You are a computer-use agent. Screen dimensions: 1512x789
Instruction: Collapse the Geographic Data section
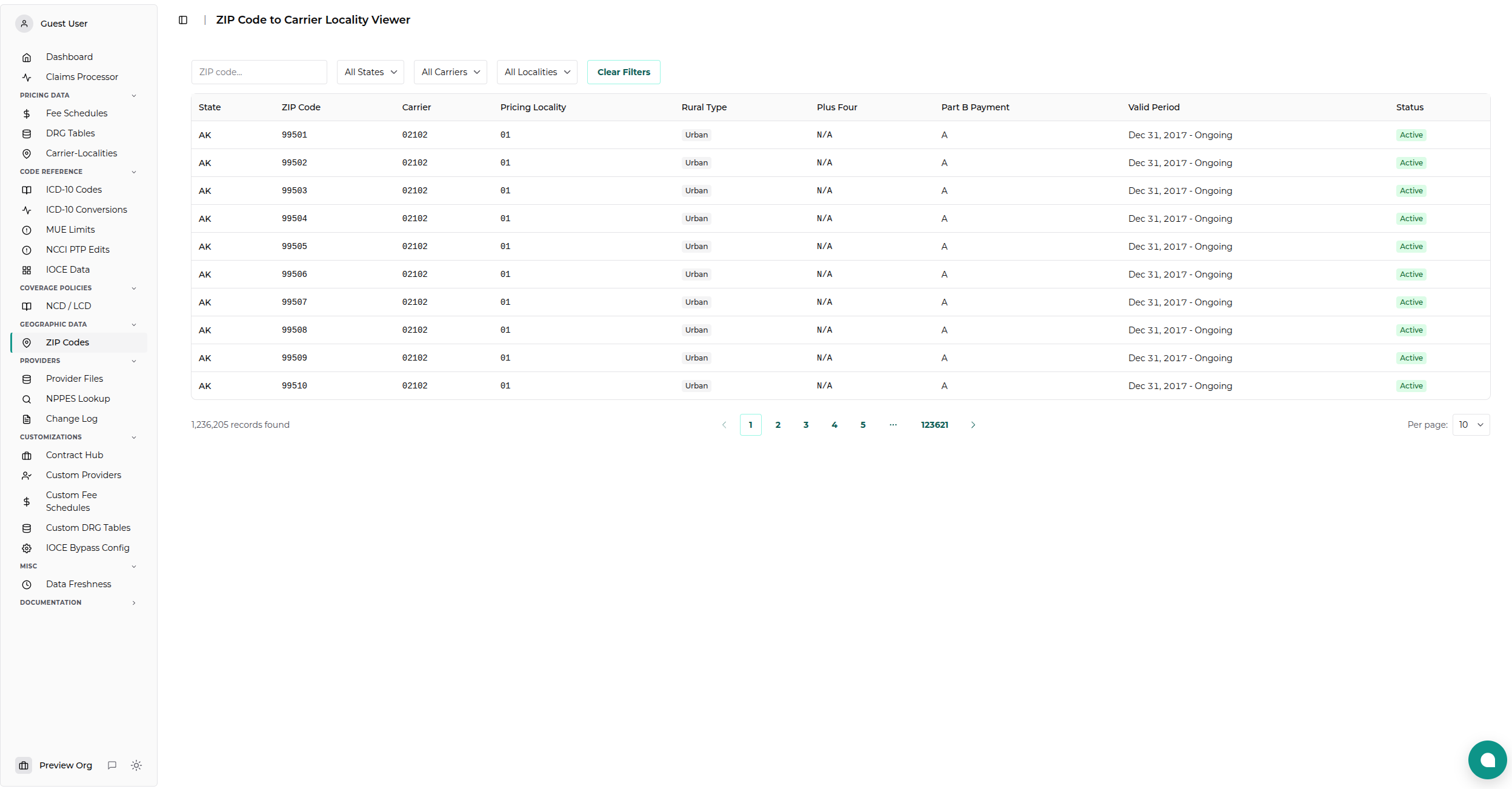point(134,325)
